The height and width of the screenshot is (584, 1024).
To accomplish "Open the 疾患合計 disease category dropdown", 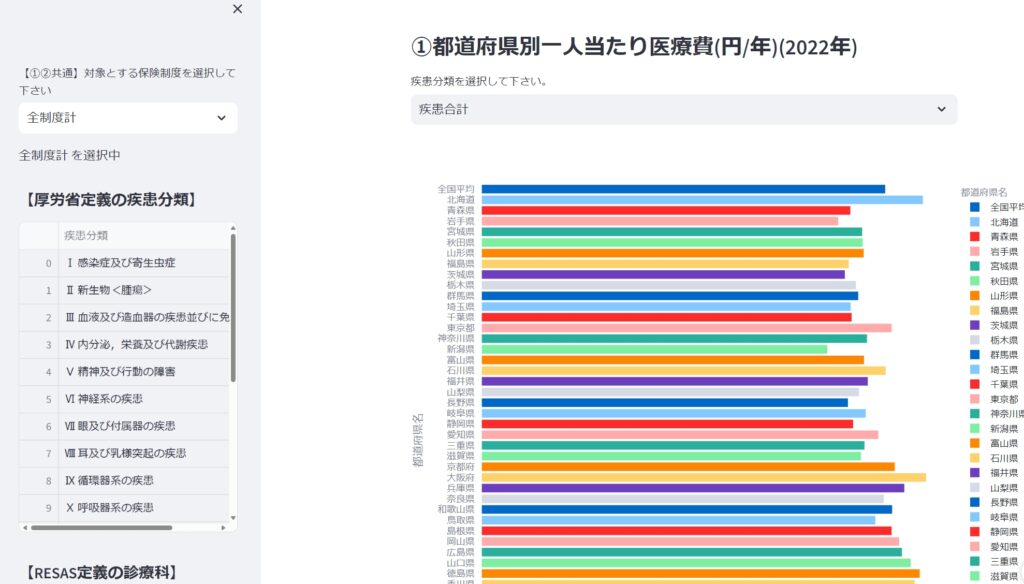I will [x=684, y=110].
